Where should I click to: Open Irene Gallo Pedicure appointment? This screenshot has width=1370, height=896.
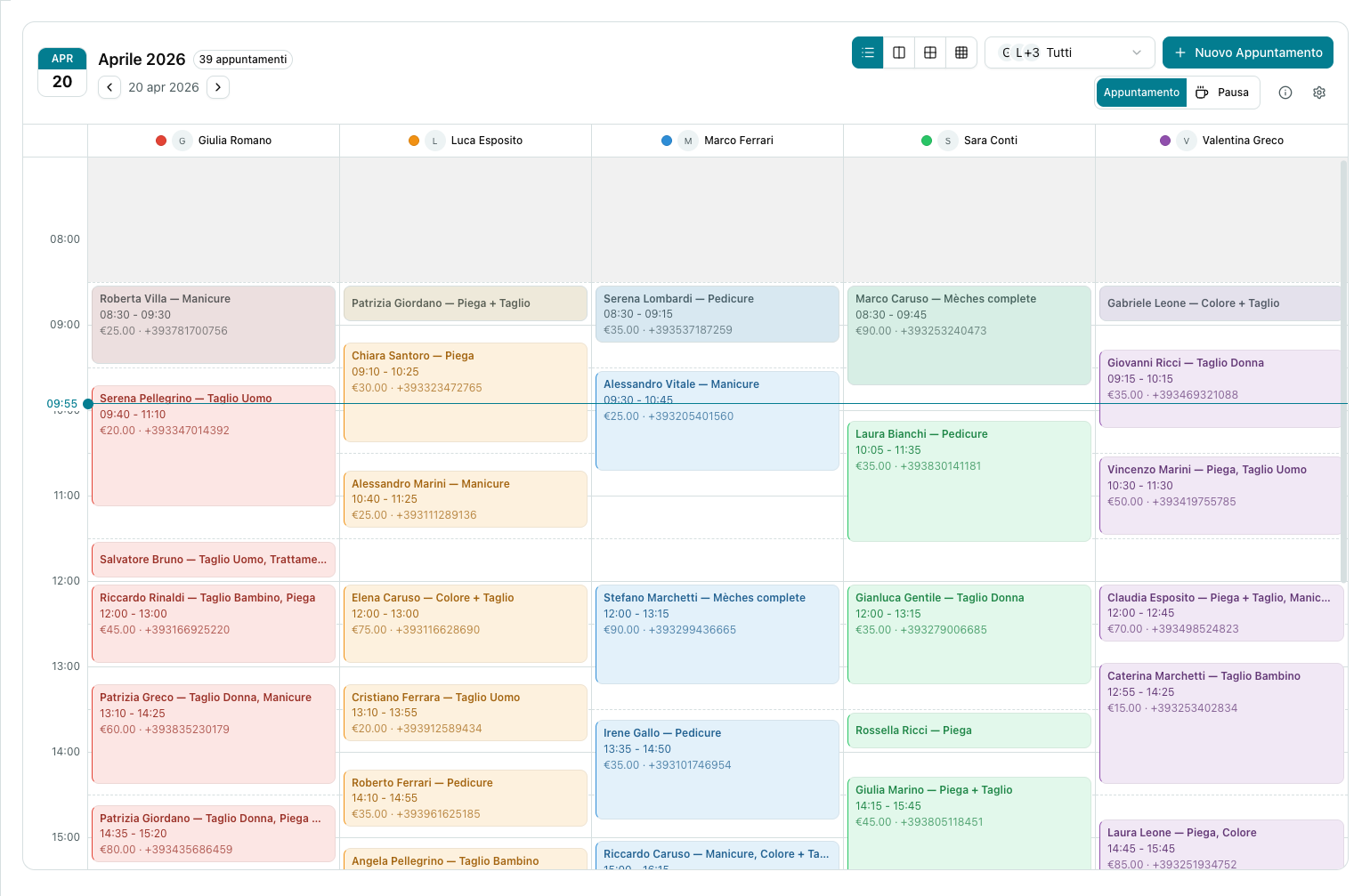(717, 770)
